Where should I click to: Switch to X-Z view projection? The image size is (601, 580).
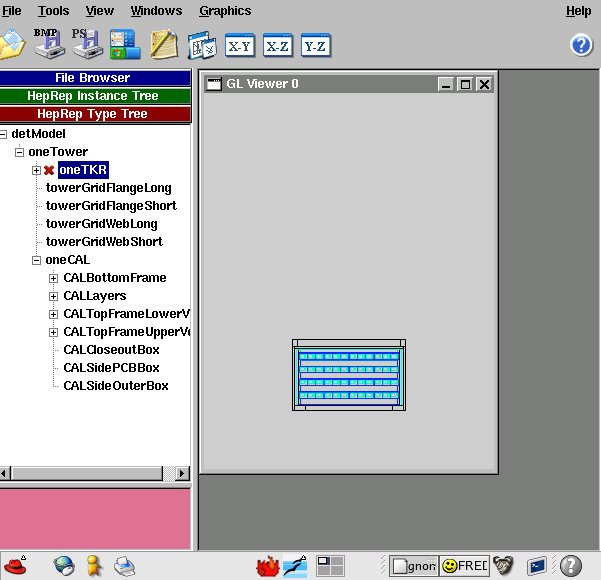click(x=277, y=46)
